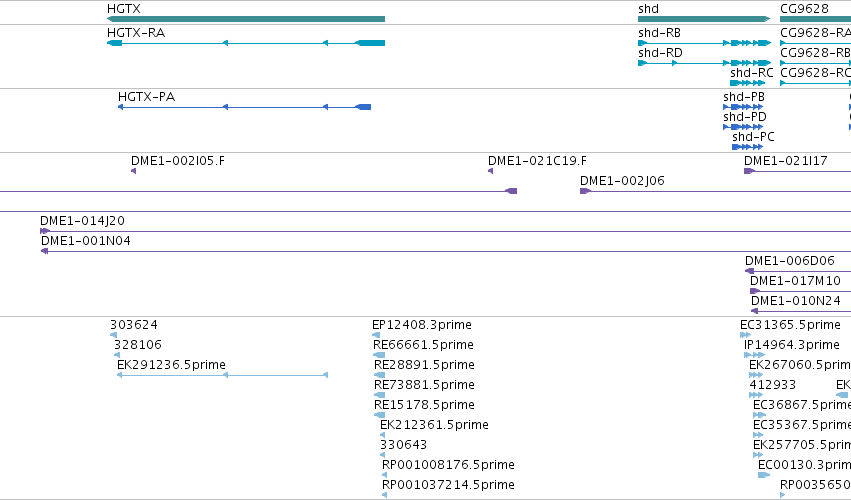The height and width of the screenshot is (500, 851).
Task: Select the EC31365.5prime EST label
Action: (790, 325)
